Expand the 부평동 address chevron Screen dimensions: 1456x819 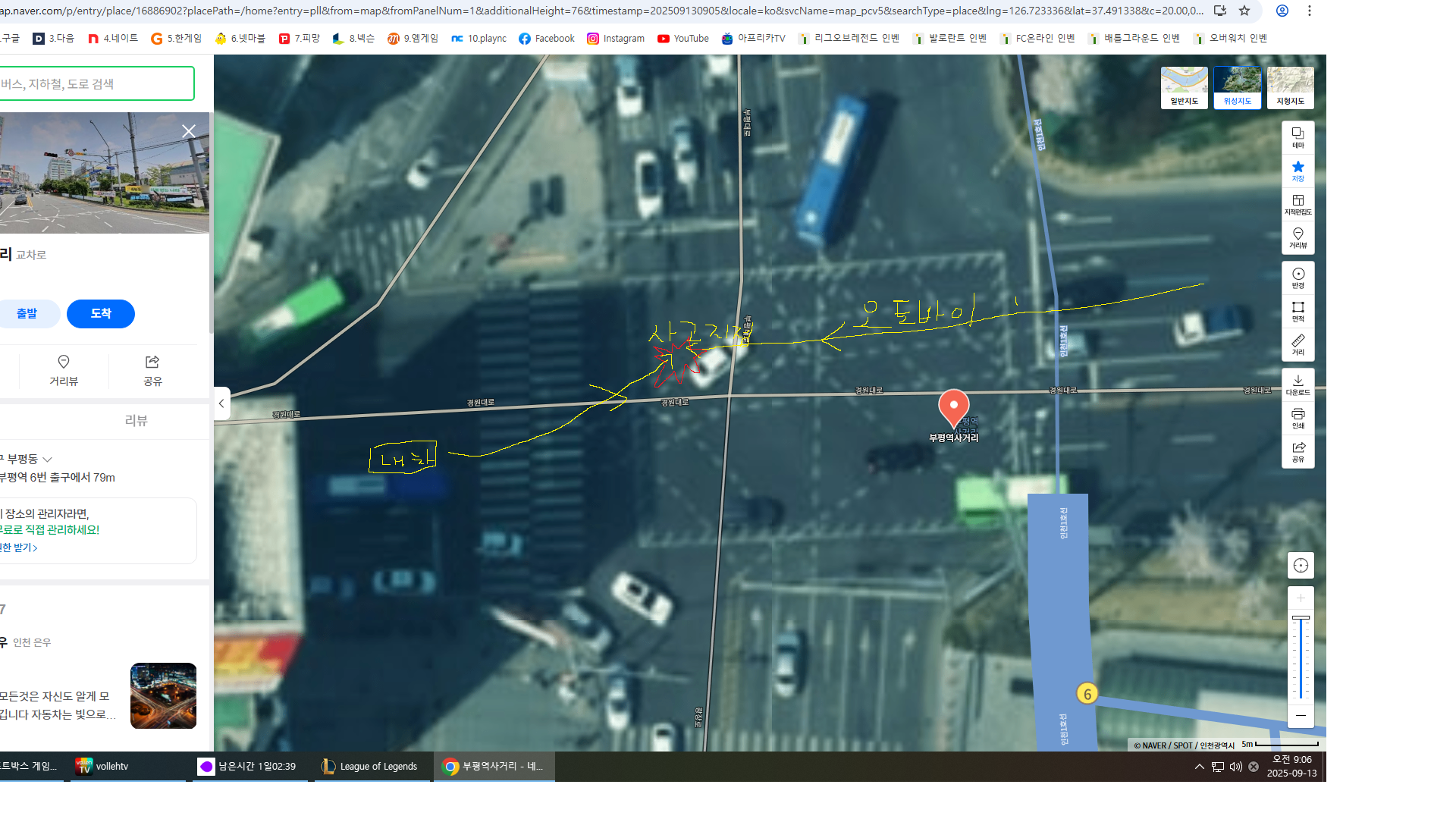pyautogui.click(x=48, y=460)
